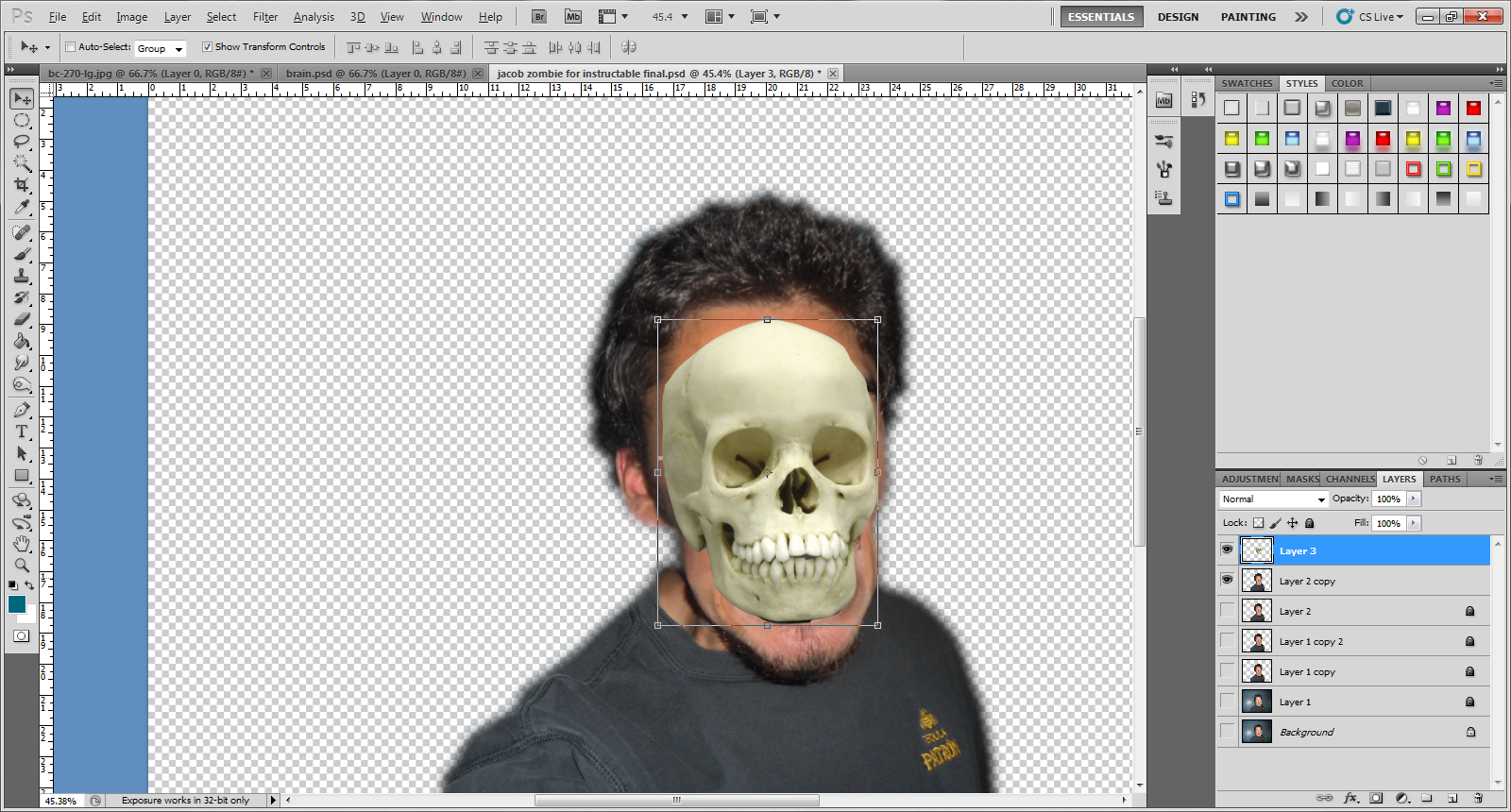Screen dimensions: 1511x812
Task: Open the Move tool preset picker arrow
Action: tap(46, 47)
